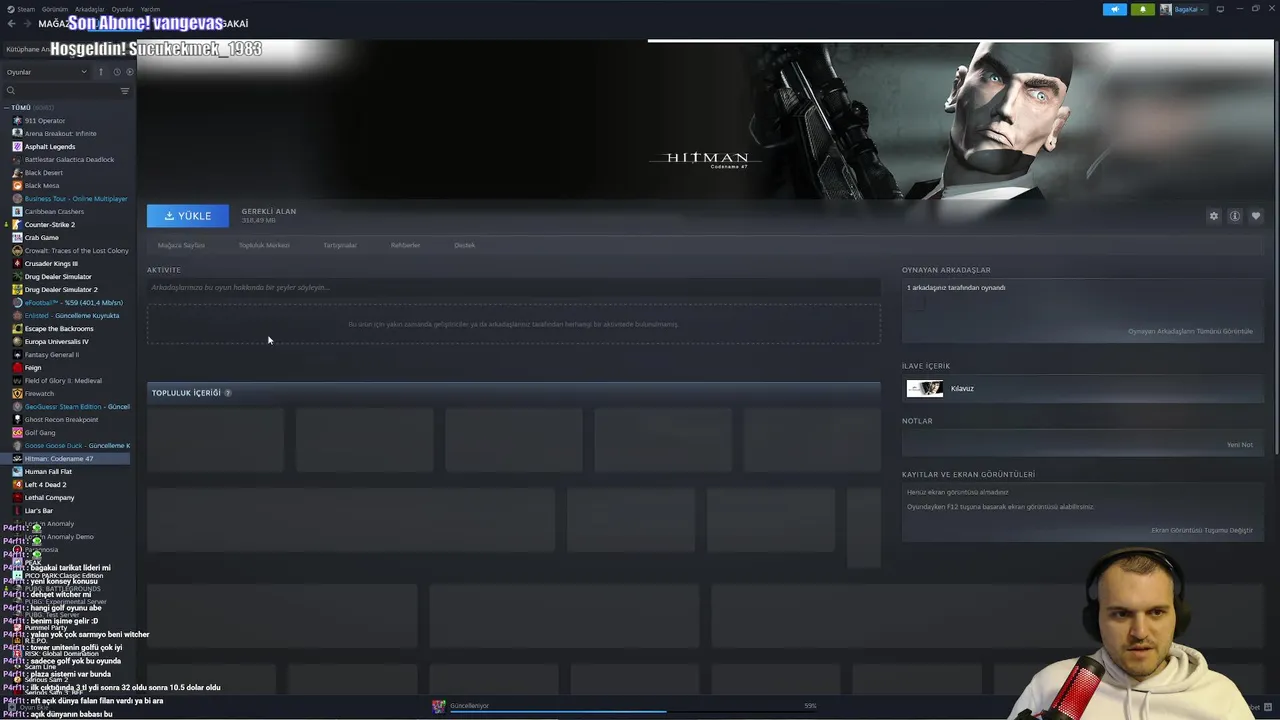This screenshot has width=1280, height=720.
Task: Select Human Fall Flat in the library
Action: point(48,472)
